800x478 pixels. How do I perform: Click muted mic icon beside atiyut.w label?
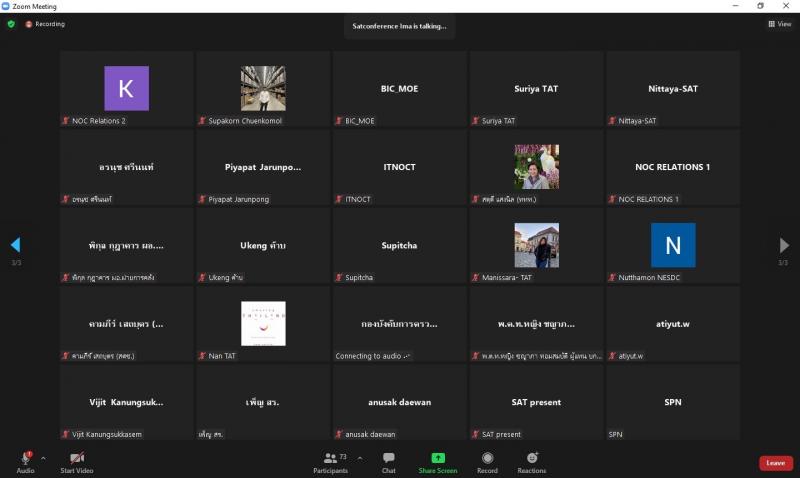coord(612,356)
